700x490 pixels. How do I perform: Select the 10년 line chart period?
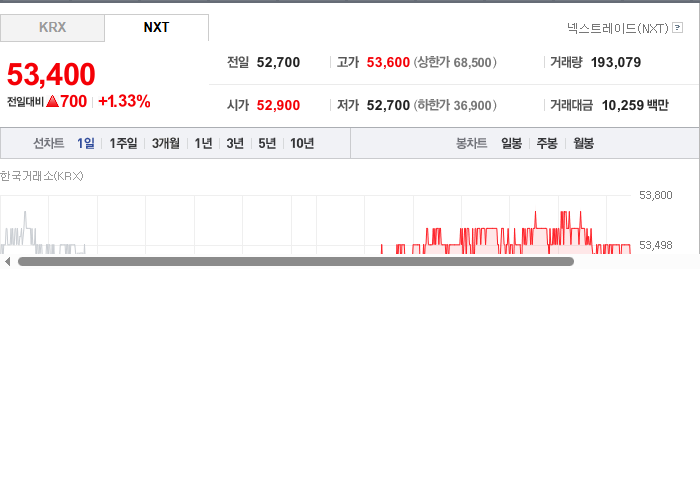[x=302, y=143]
